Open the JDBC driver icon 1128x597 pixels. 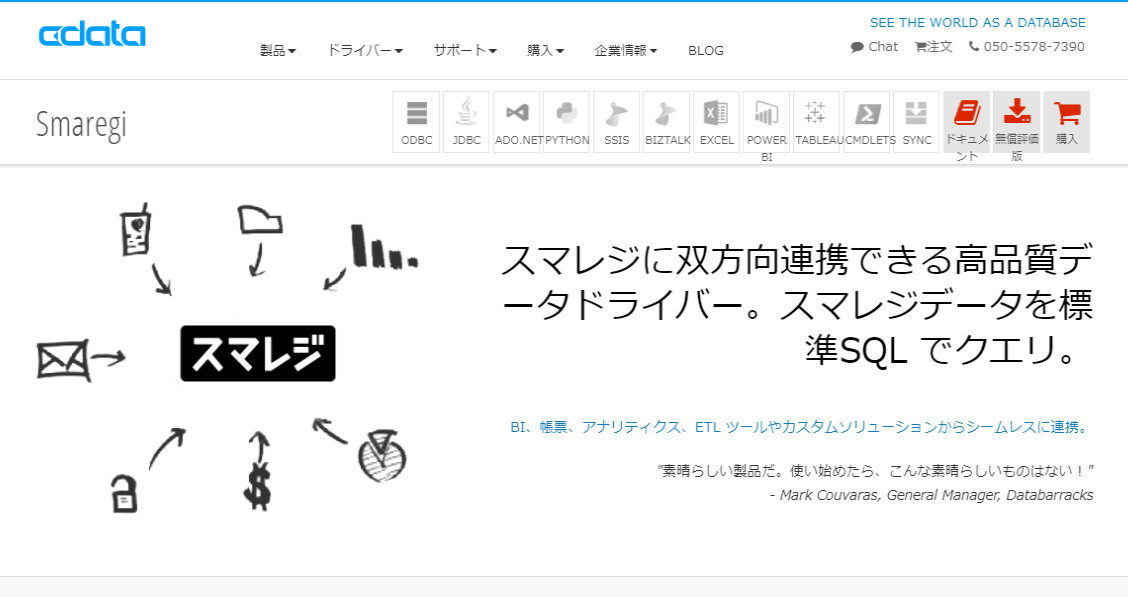466,122
